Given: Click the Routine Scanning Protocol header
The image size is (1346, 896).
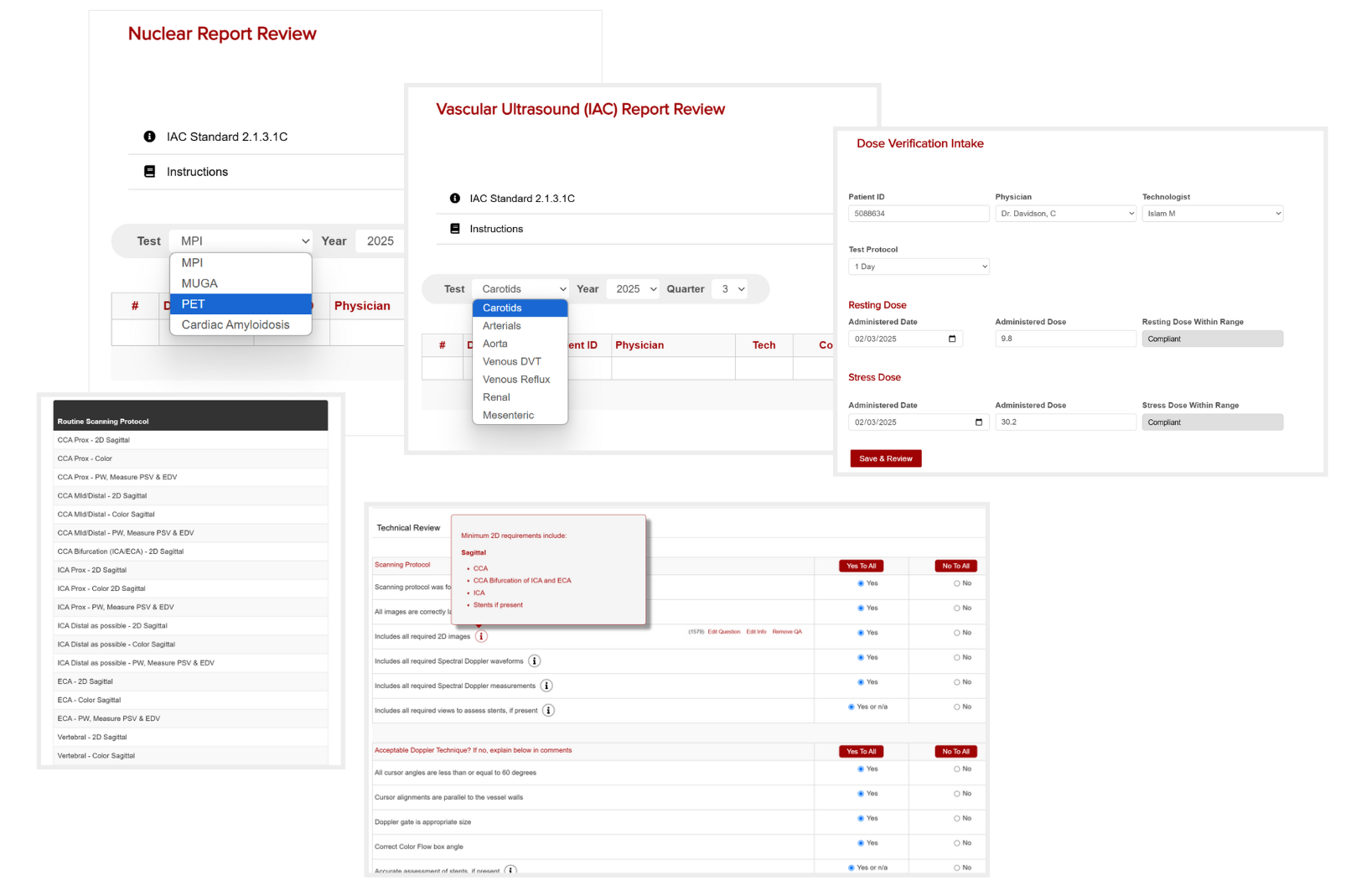Looking at the screenshot, I should coord(191,416).
